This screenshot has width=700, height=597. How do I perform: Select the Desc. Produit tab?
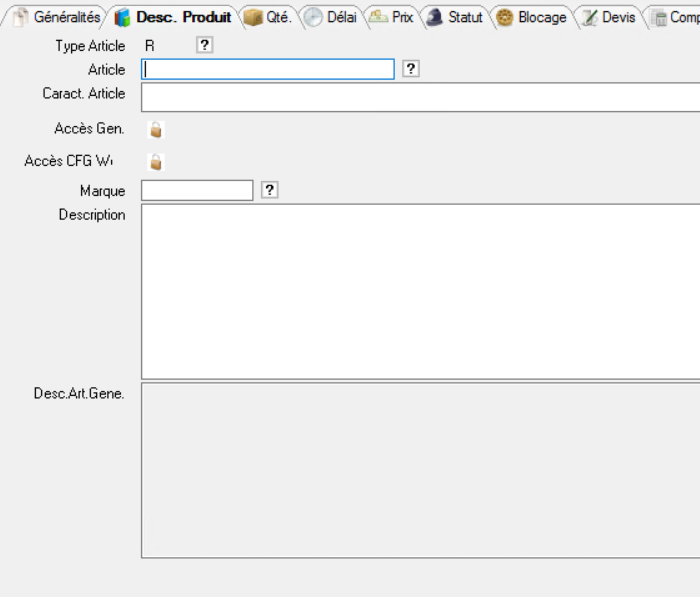click(x=173, y=17)
